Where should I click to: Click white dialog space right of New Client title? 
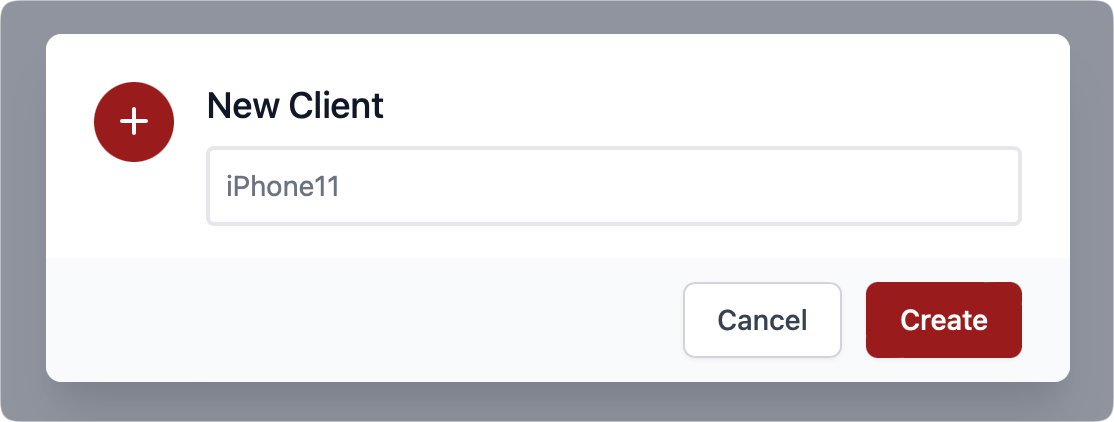(710, 106)
